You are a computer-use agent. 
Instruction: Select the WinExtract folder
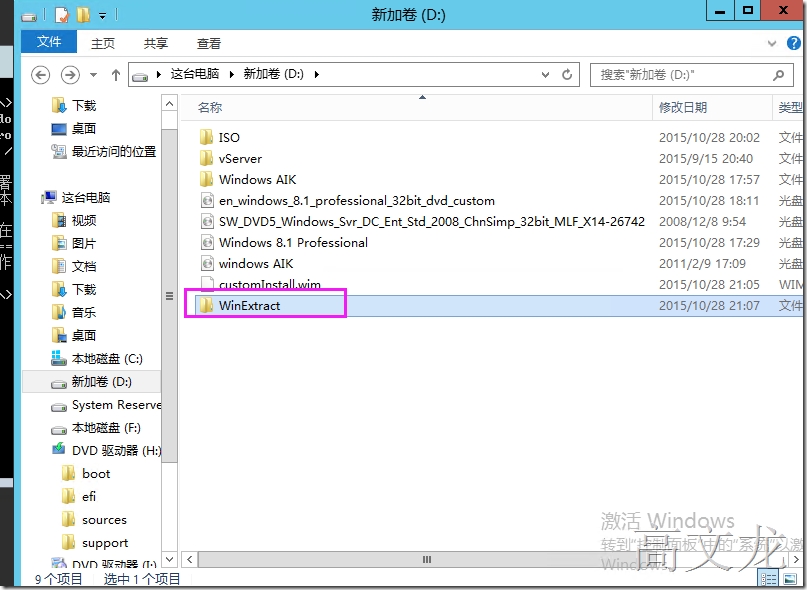point(250,306)
